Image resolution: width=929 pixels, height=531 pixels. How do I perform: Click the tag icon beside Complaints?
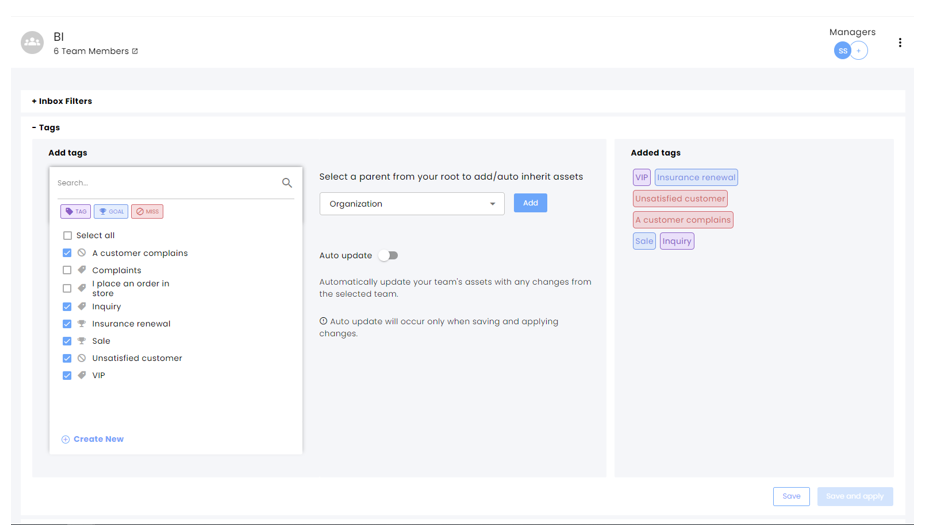82,270
